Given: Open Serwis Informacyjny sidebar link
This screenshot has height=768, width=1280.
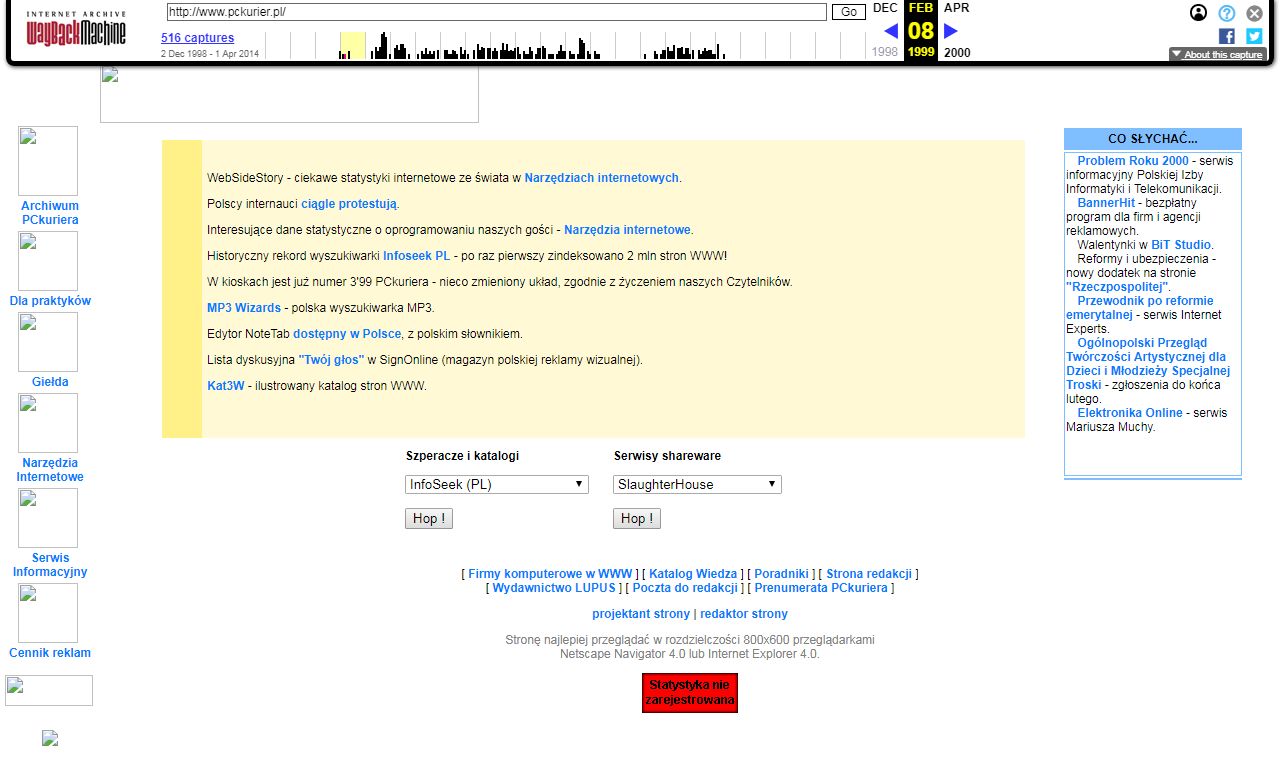Looking at the screenshot, I should coord(50,565).
